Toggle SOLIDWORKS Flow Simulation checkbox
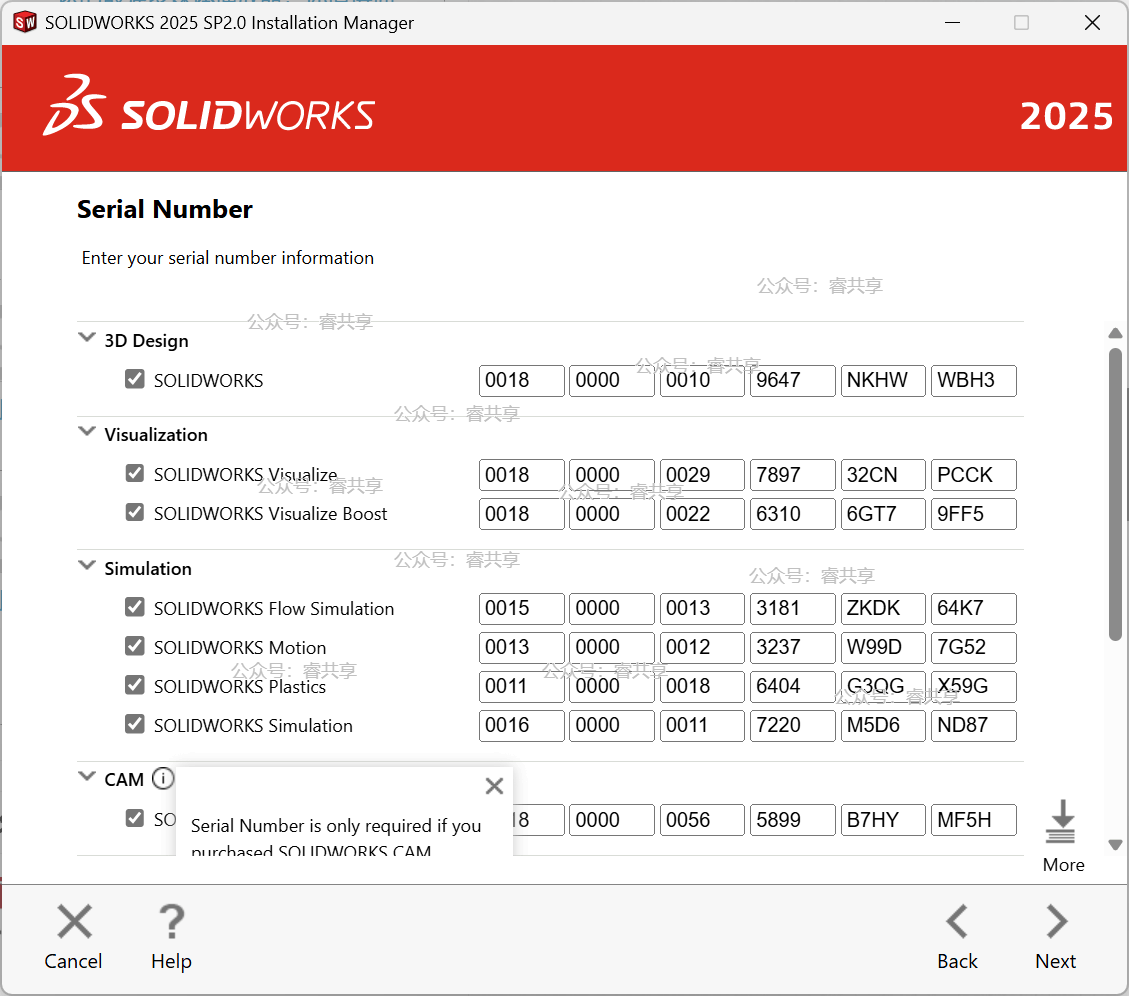1129x996 pixels. [x=135, y=607]
